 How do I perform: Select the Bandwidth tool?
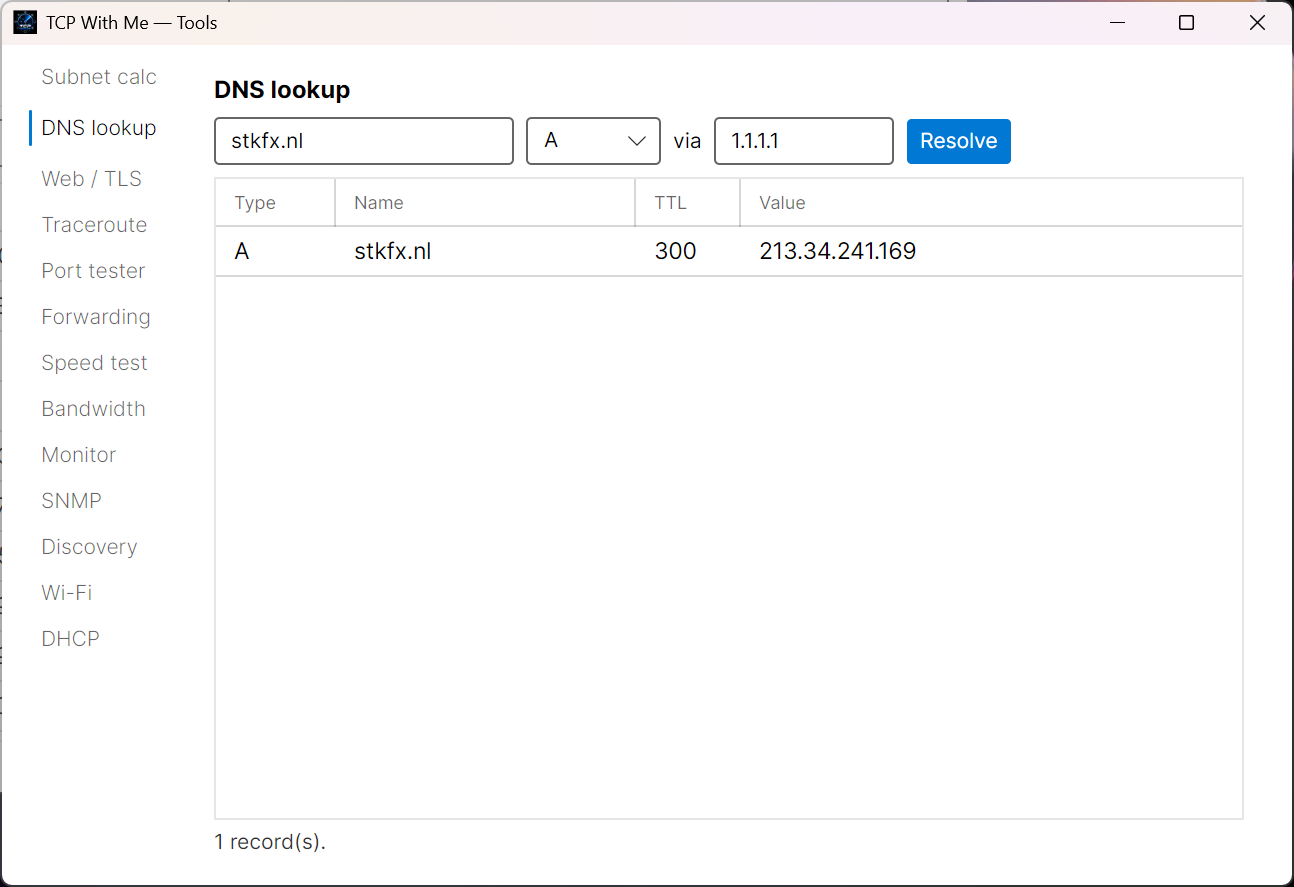pos(93,409)
